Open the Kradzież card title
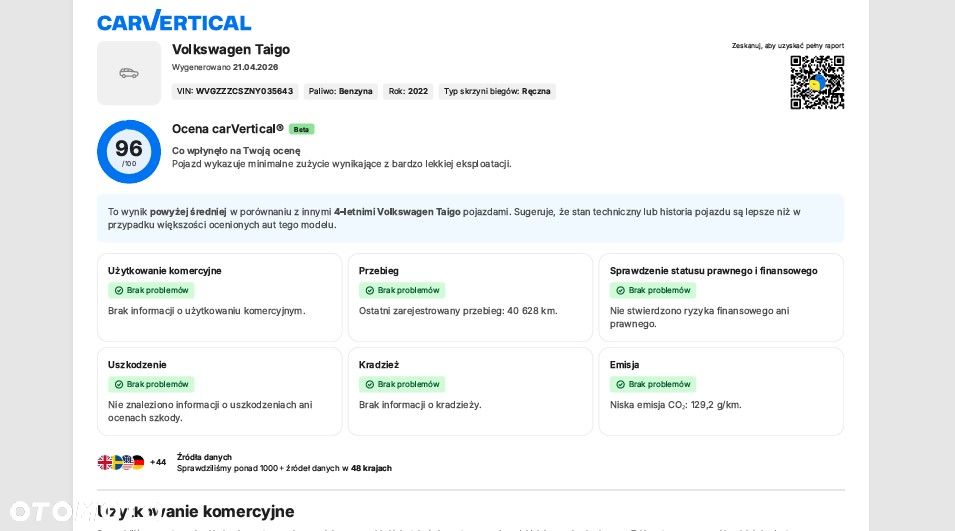The height and width of the screenshot is (531, 955). pyautogui.click(x=379, y=364)
